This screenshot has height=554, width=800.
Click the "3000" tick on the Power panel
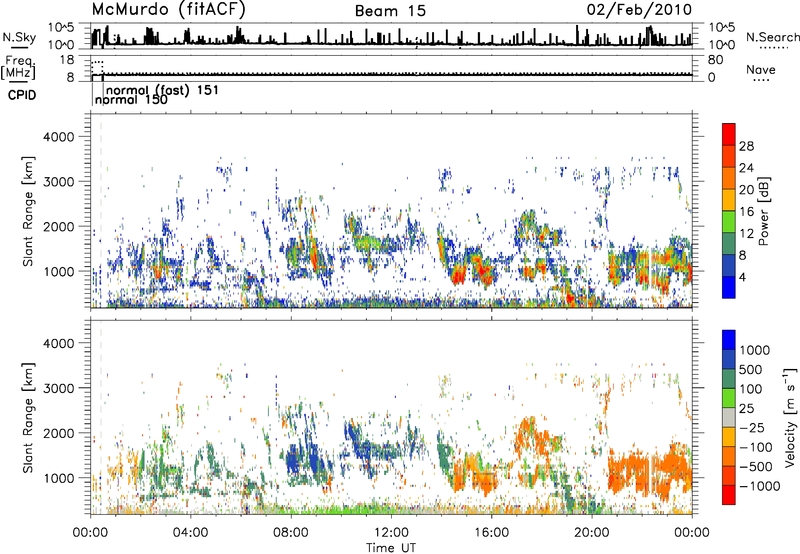[58, 182]
